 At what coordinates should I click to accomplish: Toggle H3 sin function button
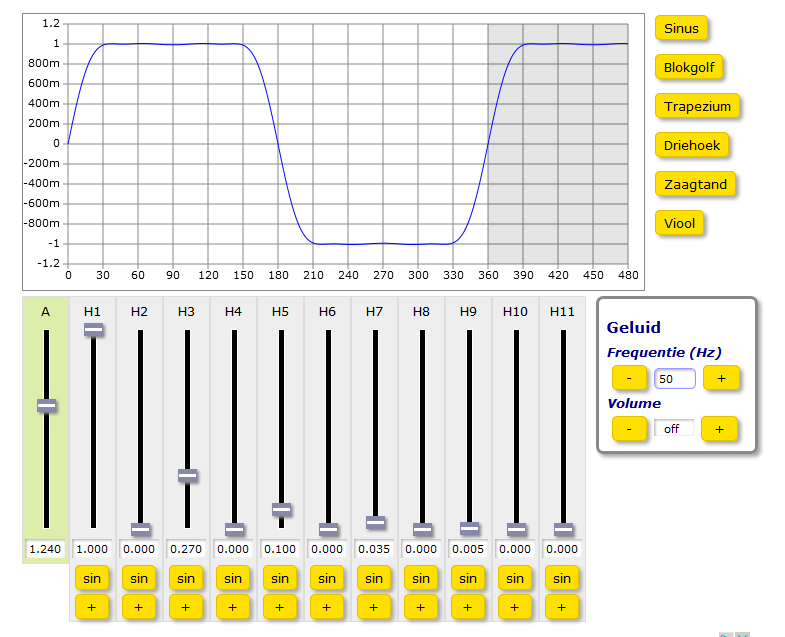(x=186, y=578)
